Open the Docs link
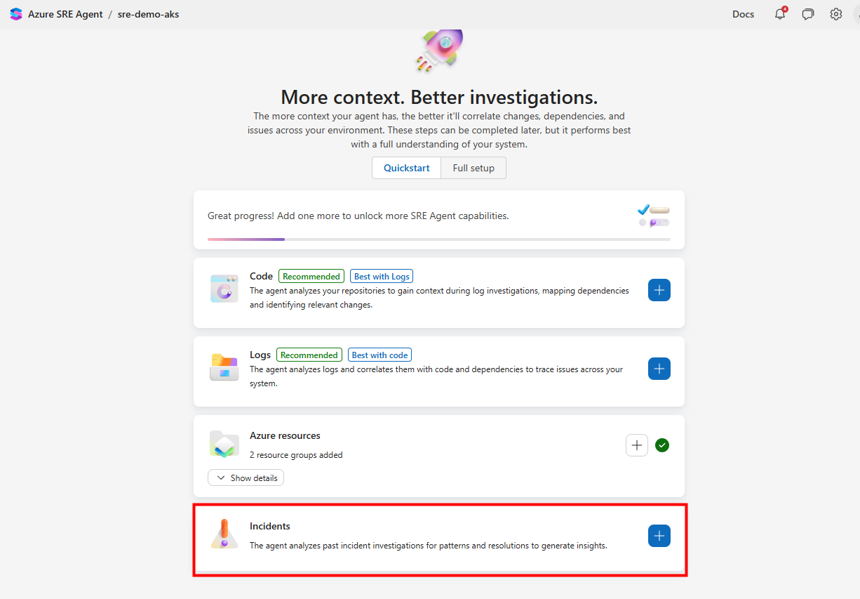The width and height of the screenshot is (860, 599). click(x=743, y=14)
